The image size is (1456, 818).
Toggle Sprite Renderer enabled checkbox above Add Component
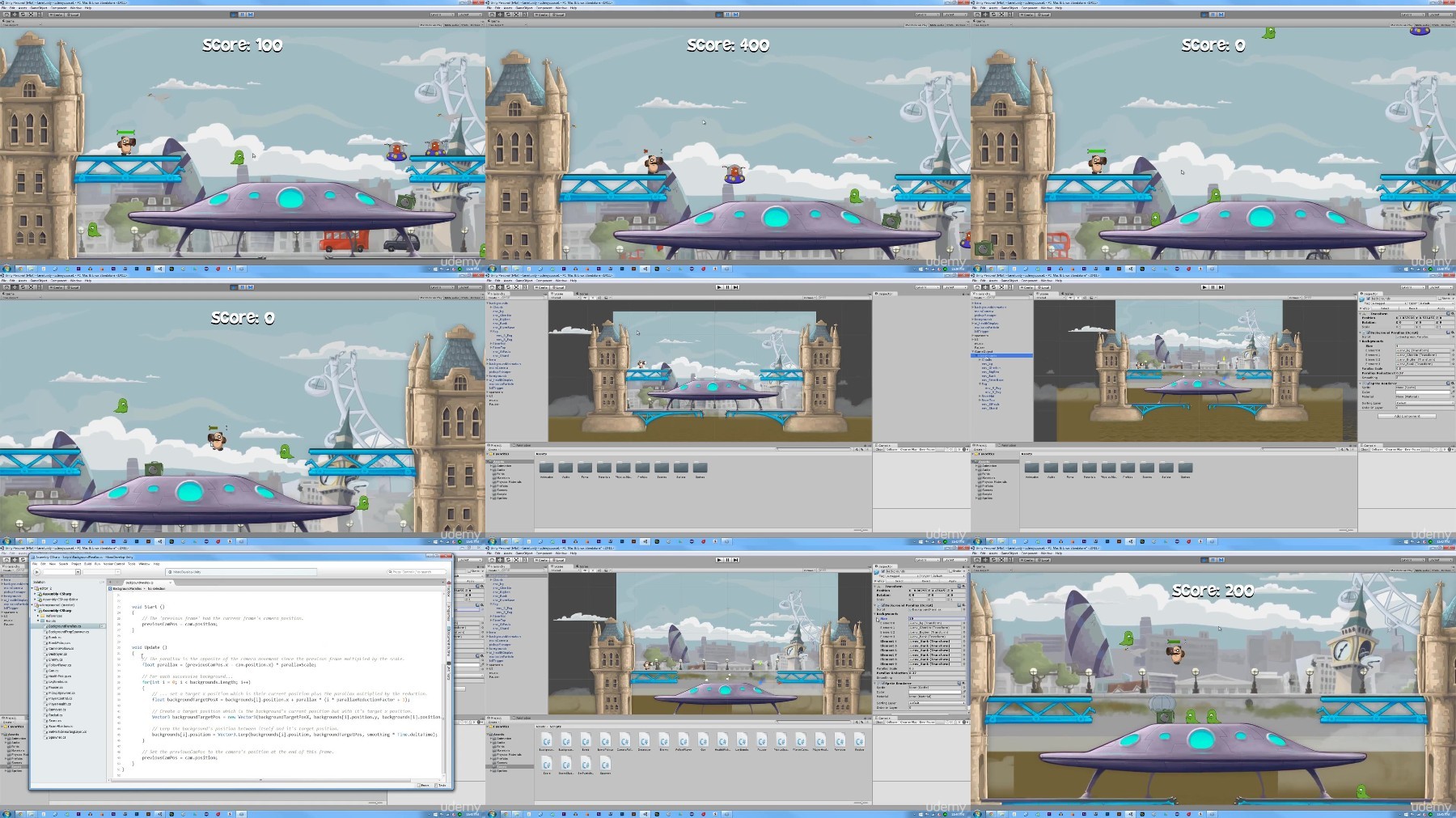[x=1369, y=384]
